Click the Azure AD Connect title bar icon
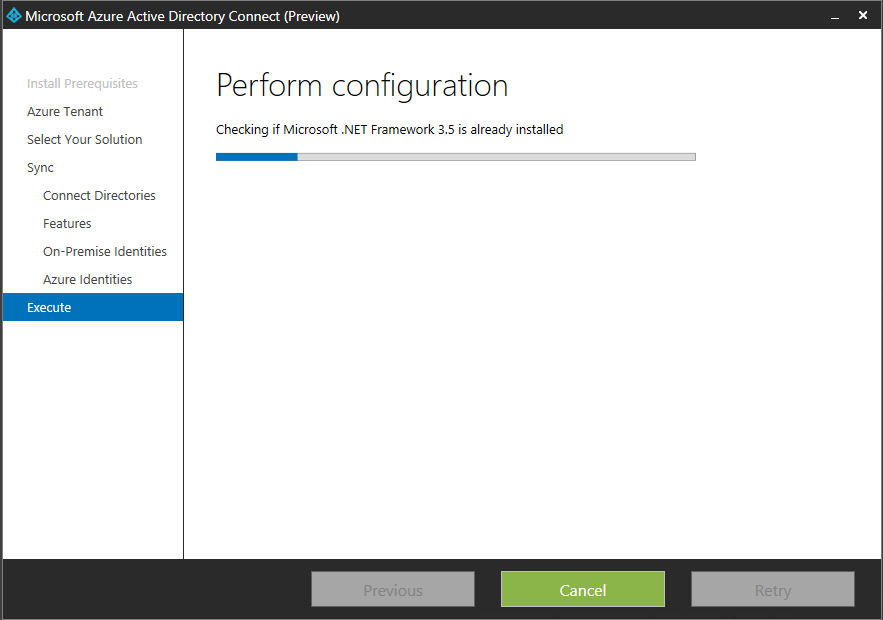This screenshot has height=620, width=883. point(14,16)
